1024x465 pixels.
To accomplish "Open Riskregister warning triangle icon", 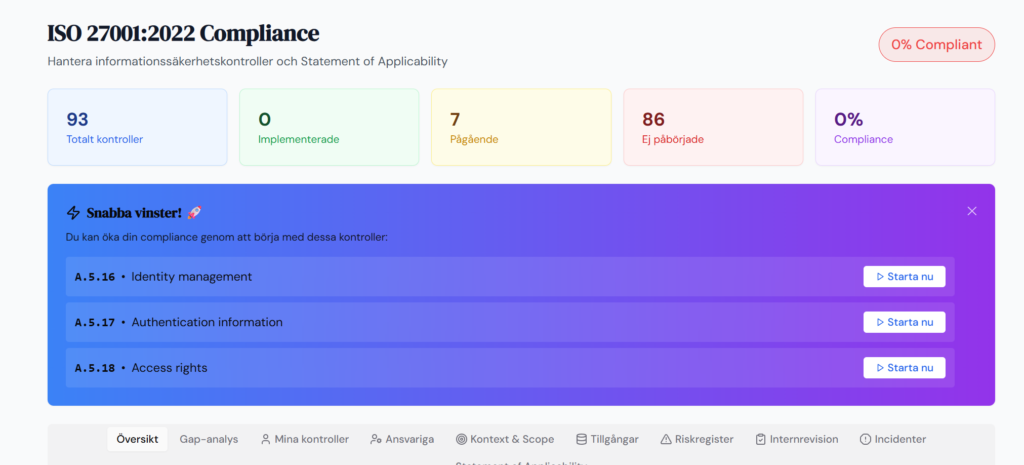I will coord(666,439).
